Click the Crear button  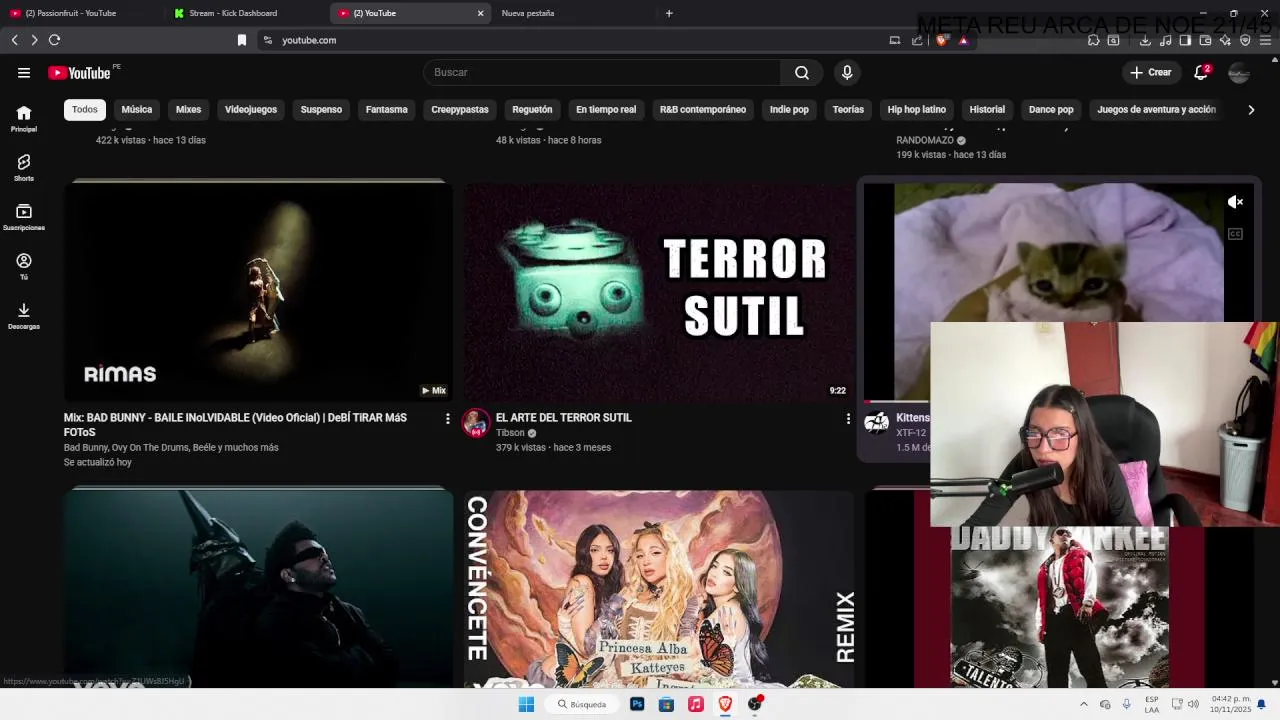(1151, 72)
